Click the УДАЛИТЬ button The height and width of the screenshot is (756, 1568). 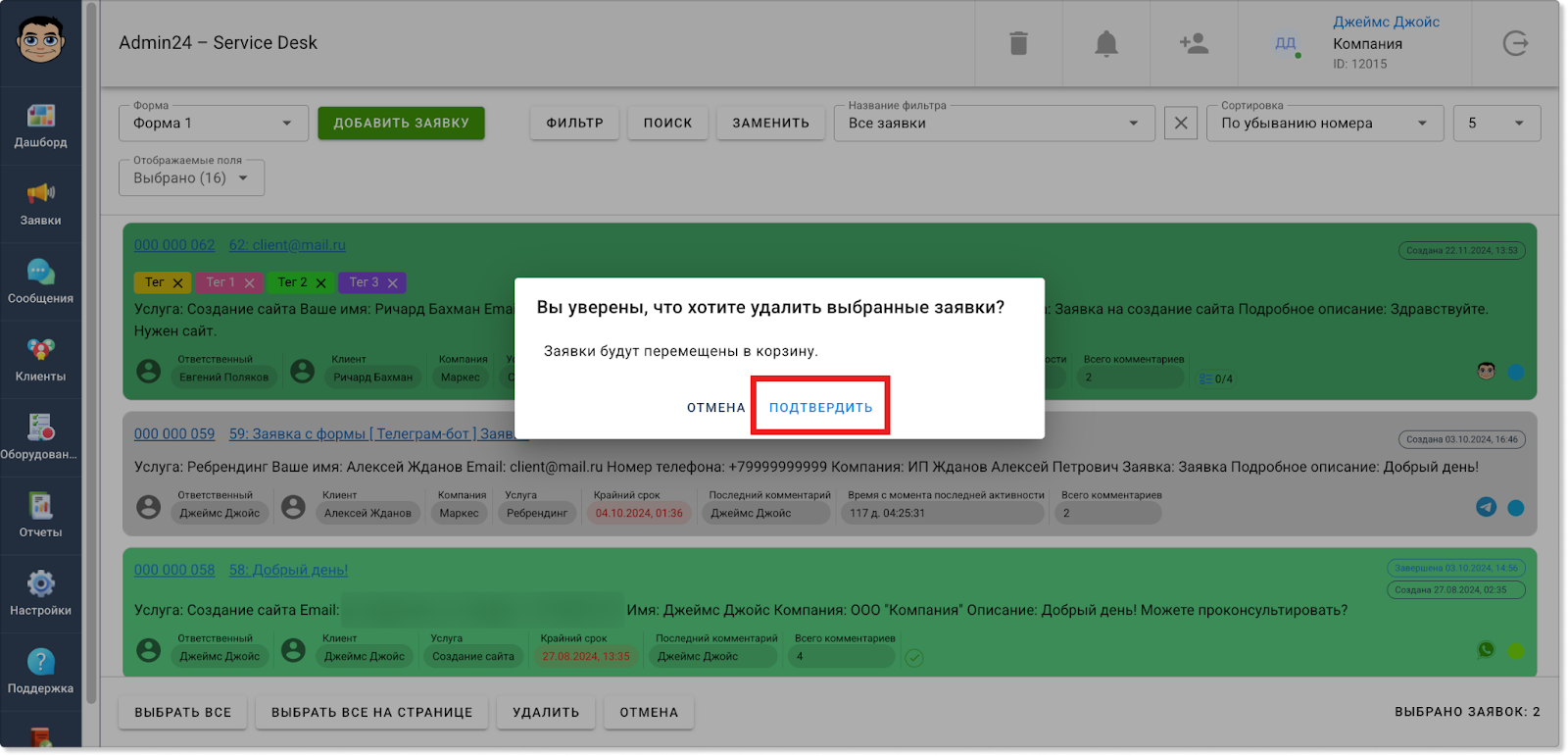546,713
